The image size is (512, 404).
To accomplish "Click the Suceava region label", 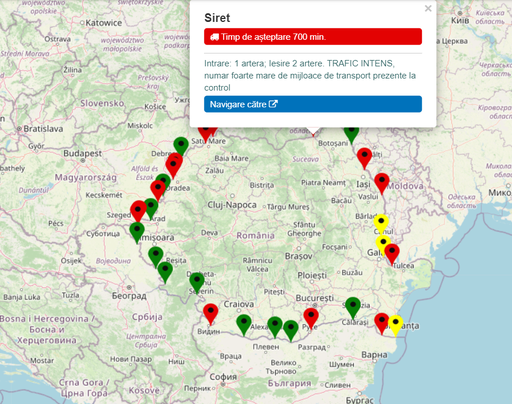I will (306, 159).
